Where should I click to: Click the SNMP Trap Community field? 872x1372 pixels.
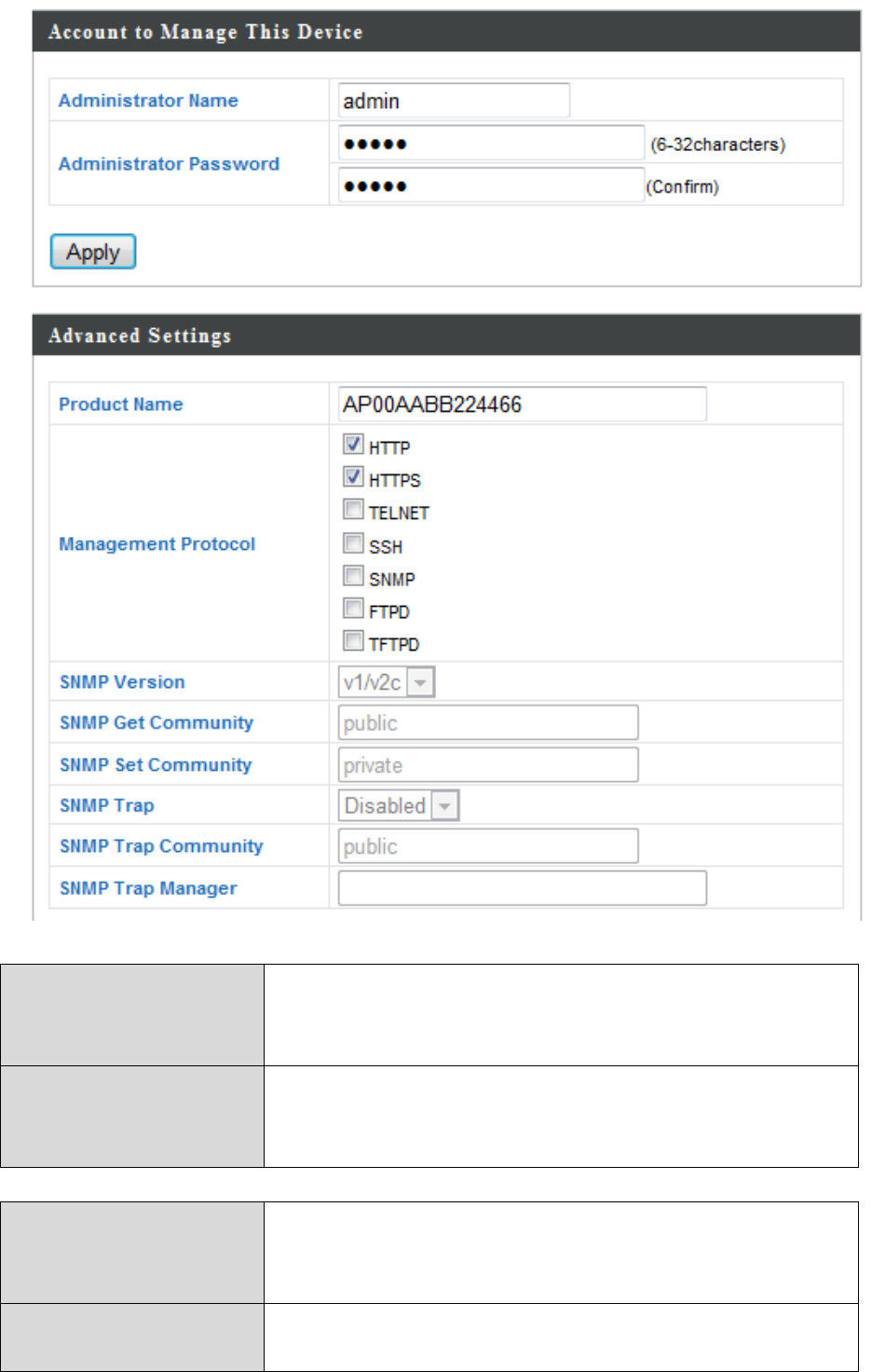(488, 846)
